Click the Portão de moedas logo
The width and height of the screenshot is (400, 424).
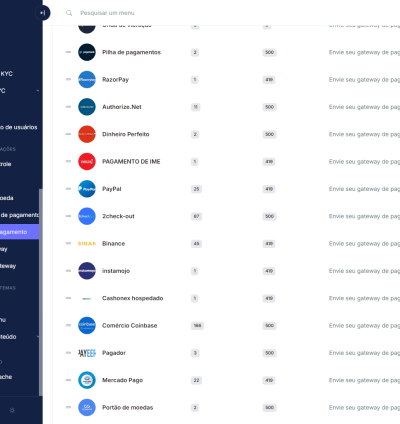(87, 408)
